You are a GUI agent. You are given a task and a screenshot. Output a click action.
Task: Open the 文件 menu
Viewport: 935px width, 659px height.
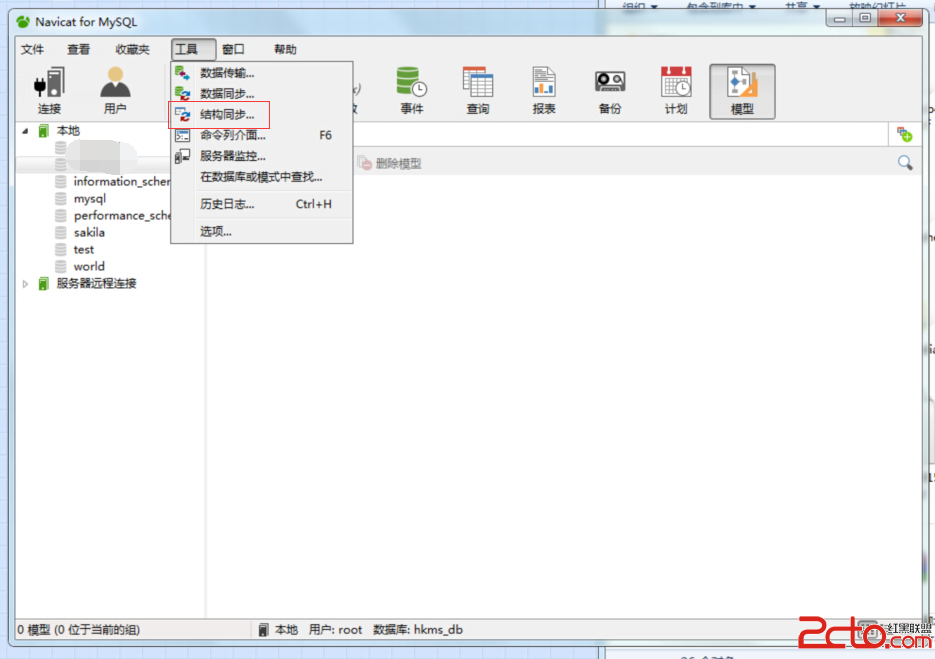click(32, 49)
